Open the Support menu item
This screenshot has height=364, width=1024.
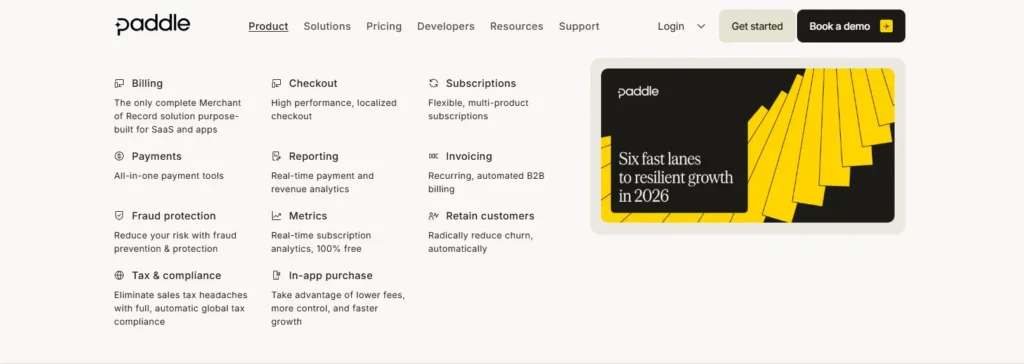coord(579,26)
